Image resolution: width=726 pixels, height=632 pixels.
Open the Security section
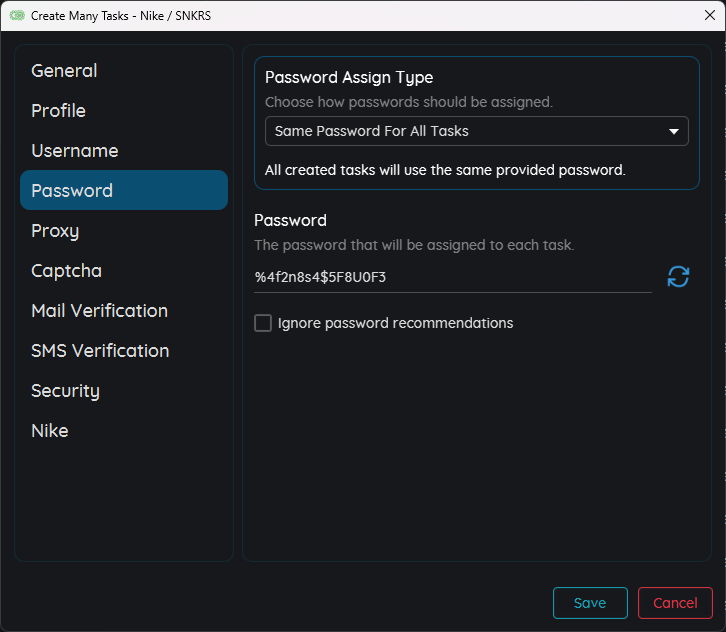point(65,391)
